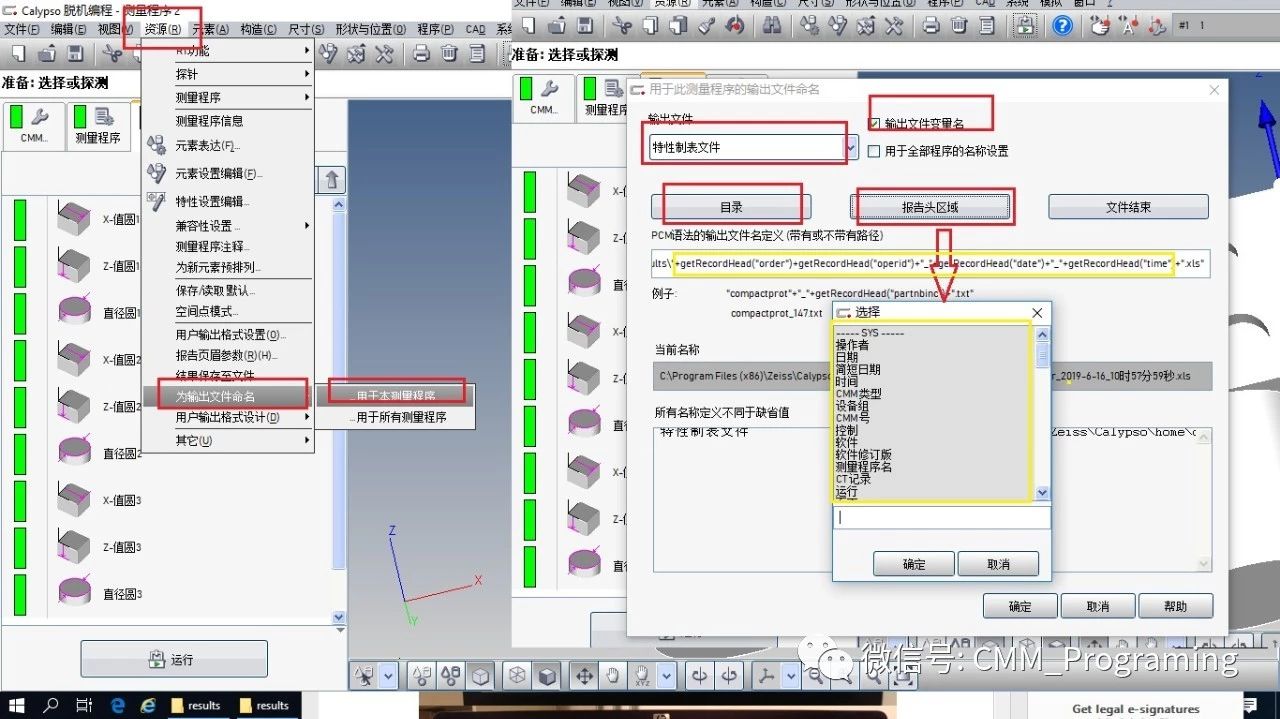Click crossed-tools icon in right window toolbar
This screenshot has width=1280, height=719.
pos(894,26)
